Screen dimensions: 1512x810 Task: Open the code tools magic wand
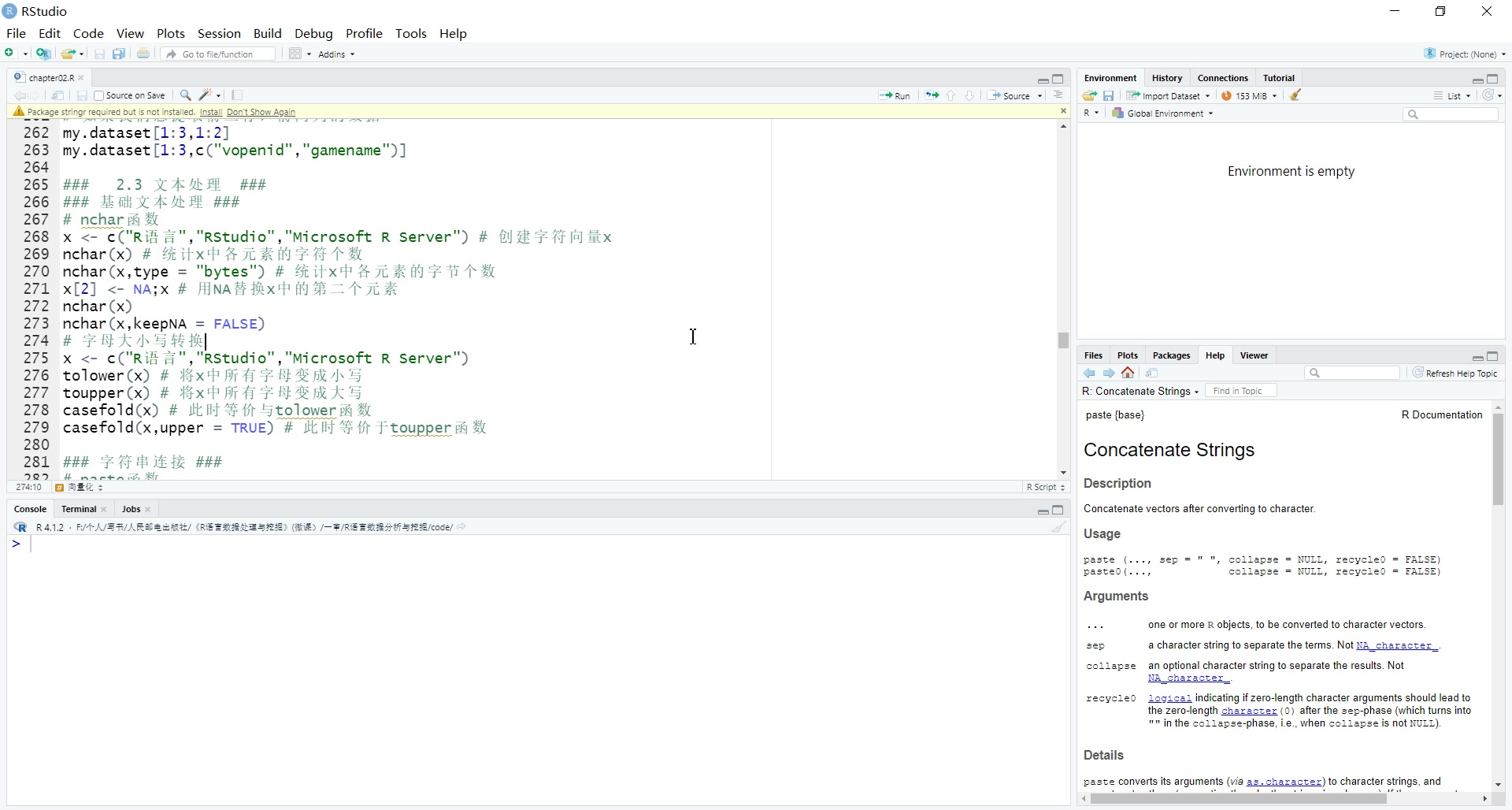pyautogui.click(x=206, y=95)
